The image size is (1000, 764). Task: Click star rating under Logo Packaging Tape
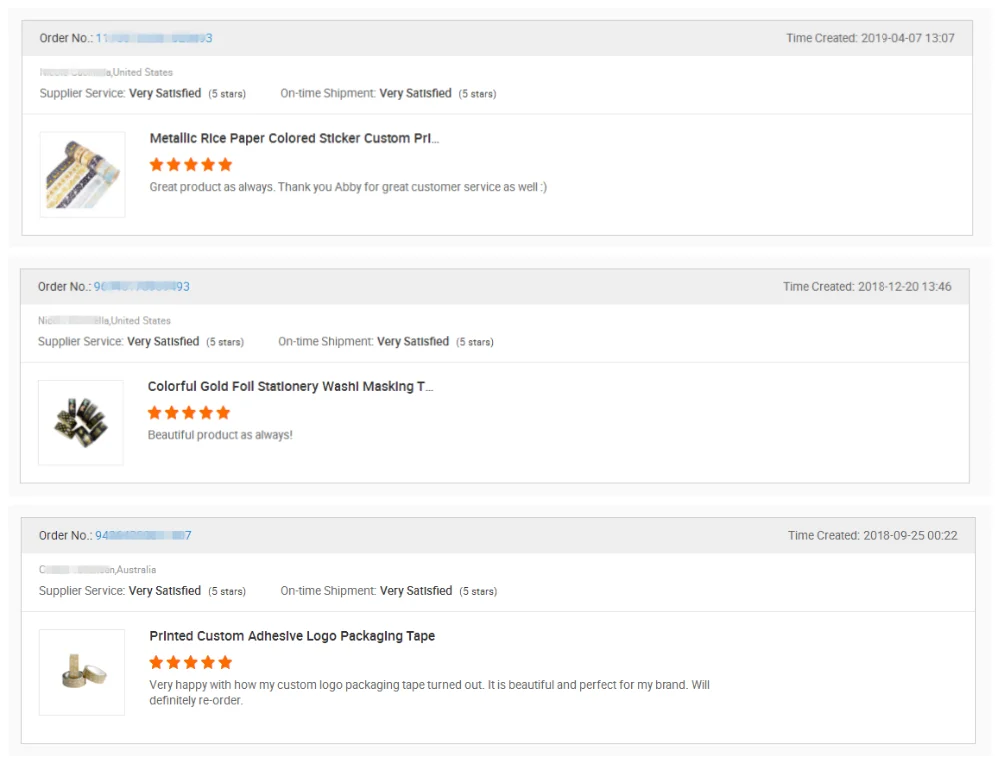pyautogui.click(x=191, y=662)
